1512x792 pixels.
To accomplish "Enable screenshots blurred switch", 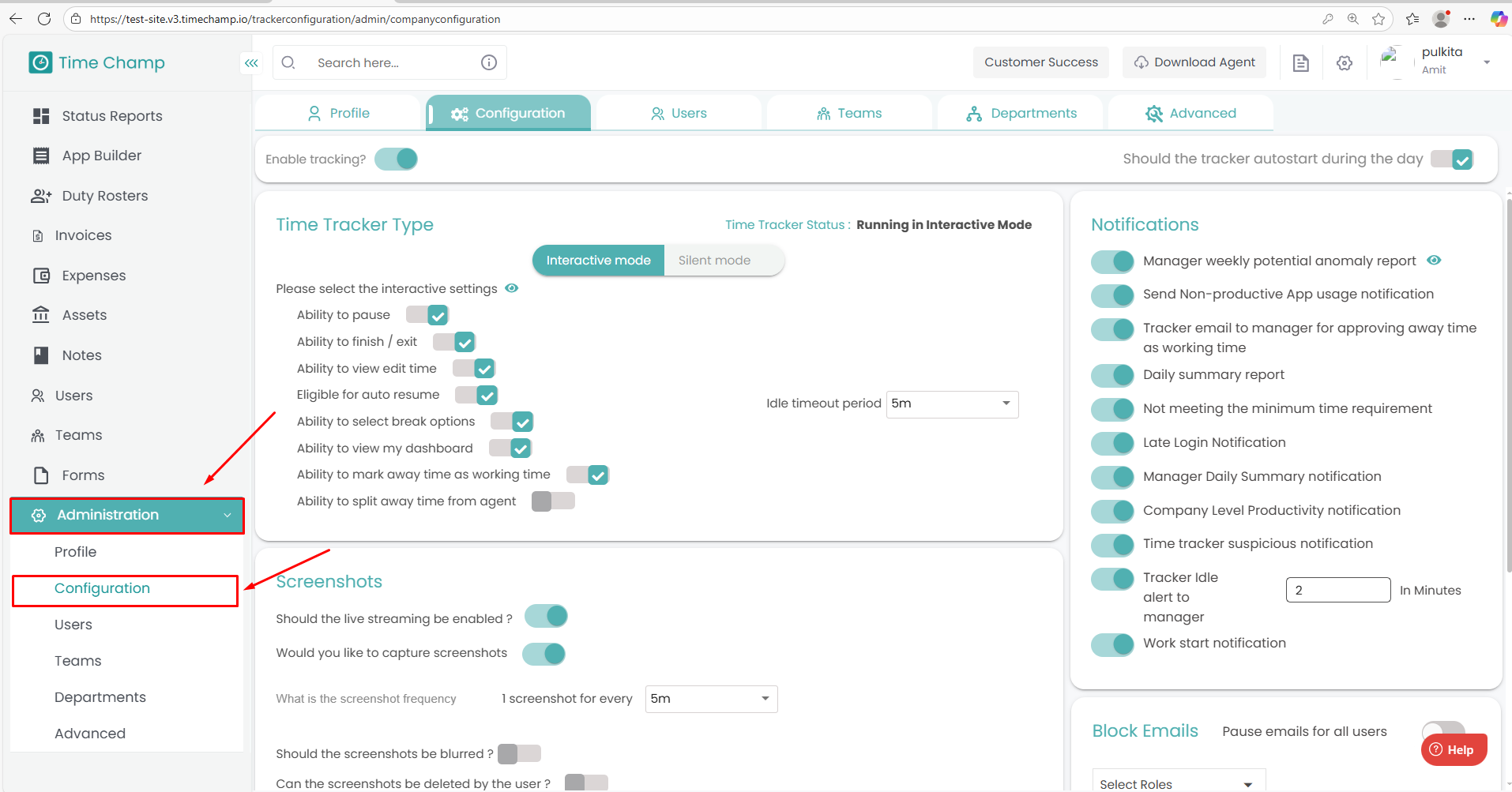I will 519,754.
